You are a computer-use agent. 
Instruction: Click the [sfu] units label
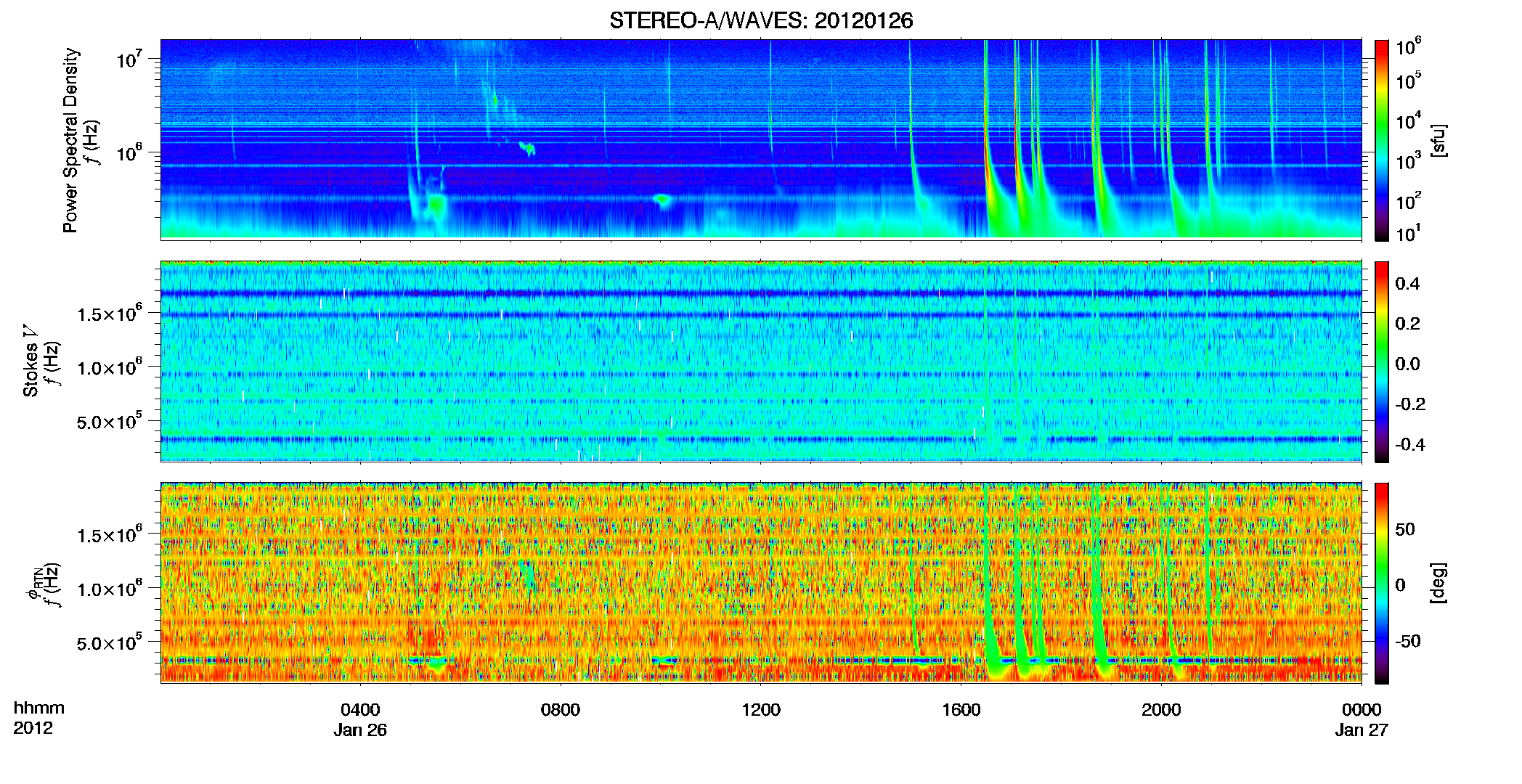pos(1439,140)
